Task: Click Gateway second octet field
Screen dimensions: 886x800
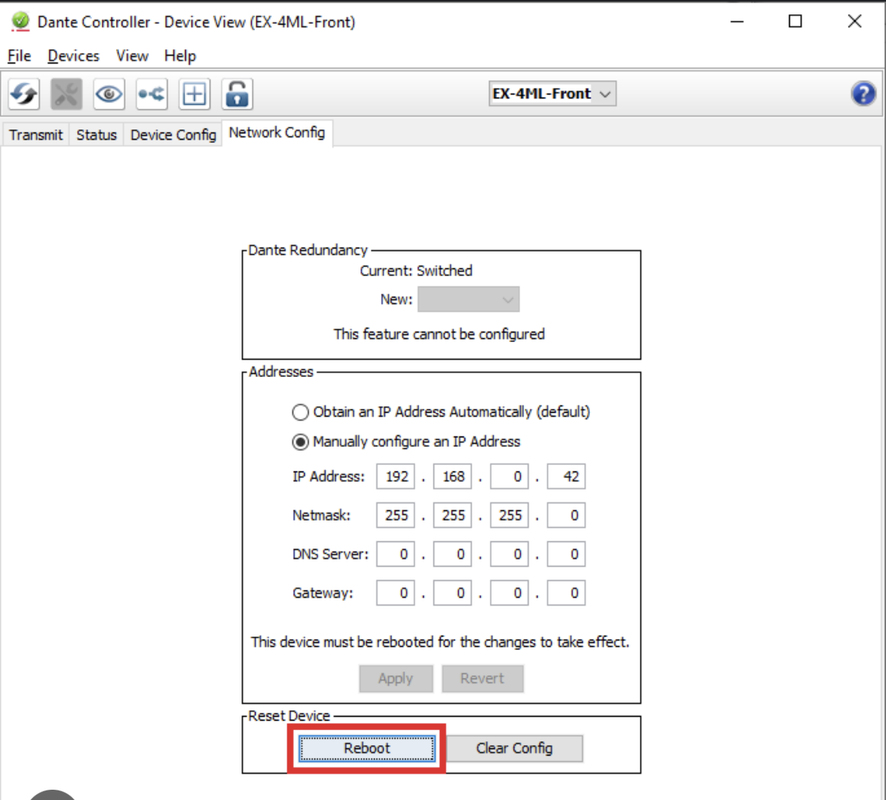Action: click(x=453, y=593)
